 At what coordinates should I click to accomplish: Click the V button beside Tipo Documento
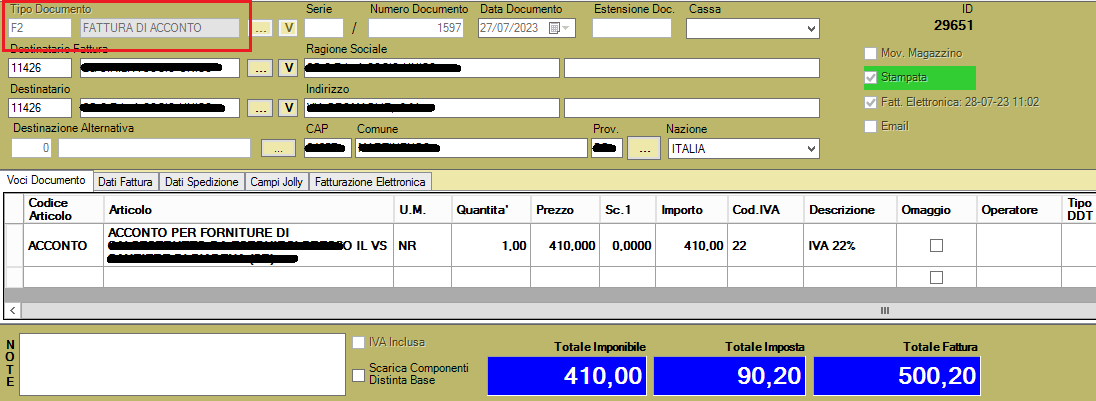coord(287,28)
